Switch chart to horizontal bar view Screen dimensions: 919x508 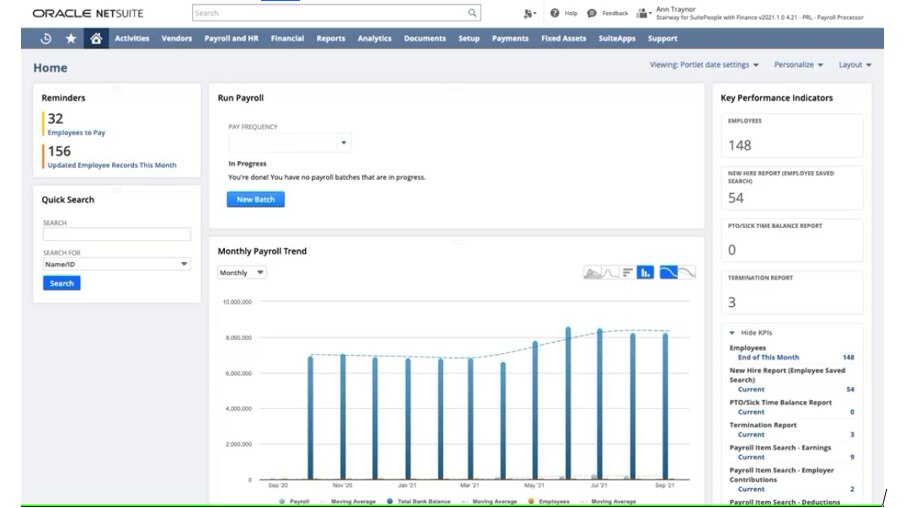coord(627,272)
